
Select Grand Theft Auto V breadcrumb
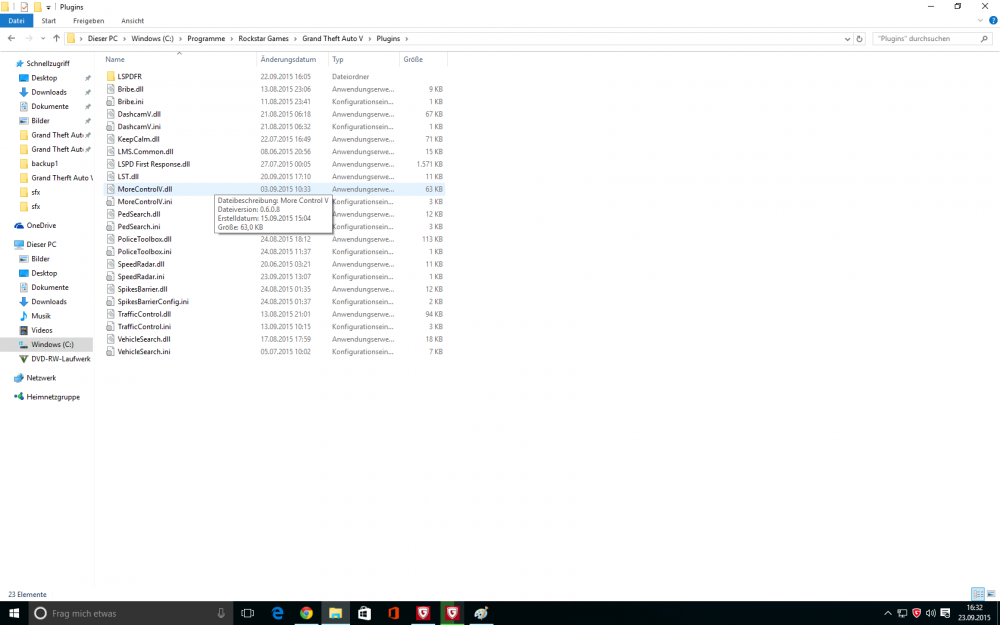[332, 39]
